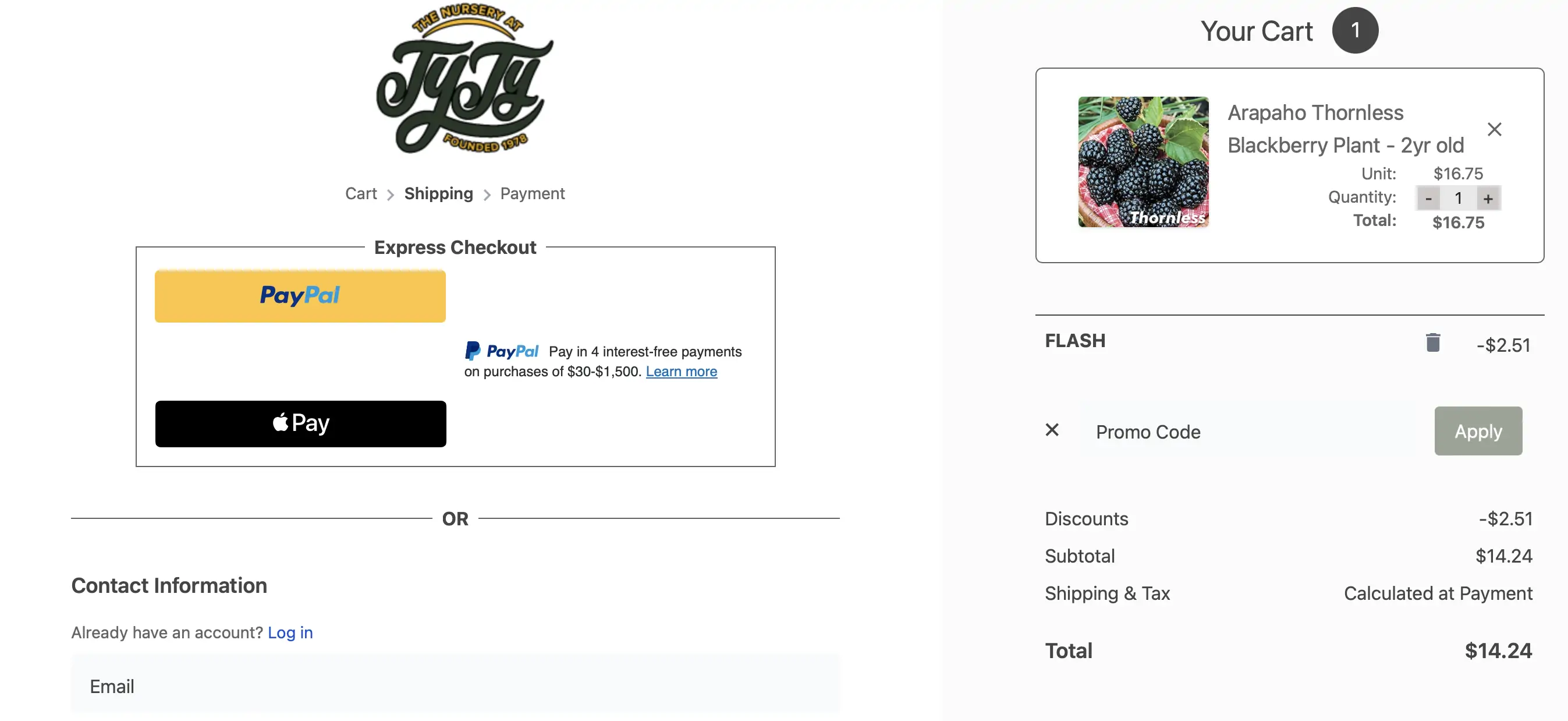This screenshot has width=1568, height=721.
Task: Clear the Promo Code field with X icon
Action: point(1051,430)
